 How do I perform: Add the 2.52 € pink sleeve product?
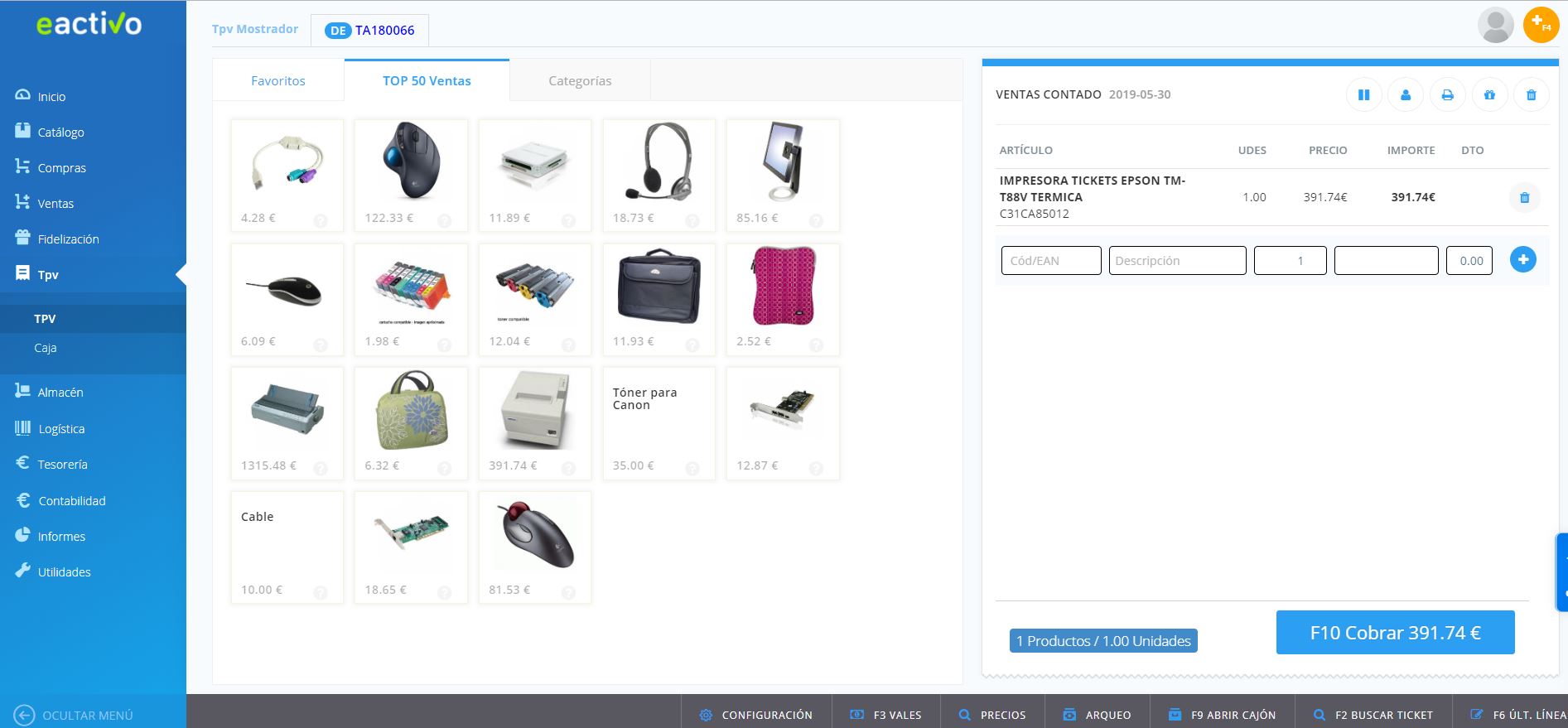tap(783, 299)
